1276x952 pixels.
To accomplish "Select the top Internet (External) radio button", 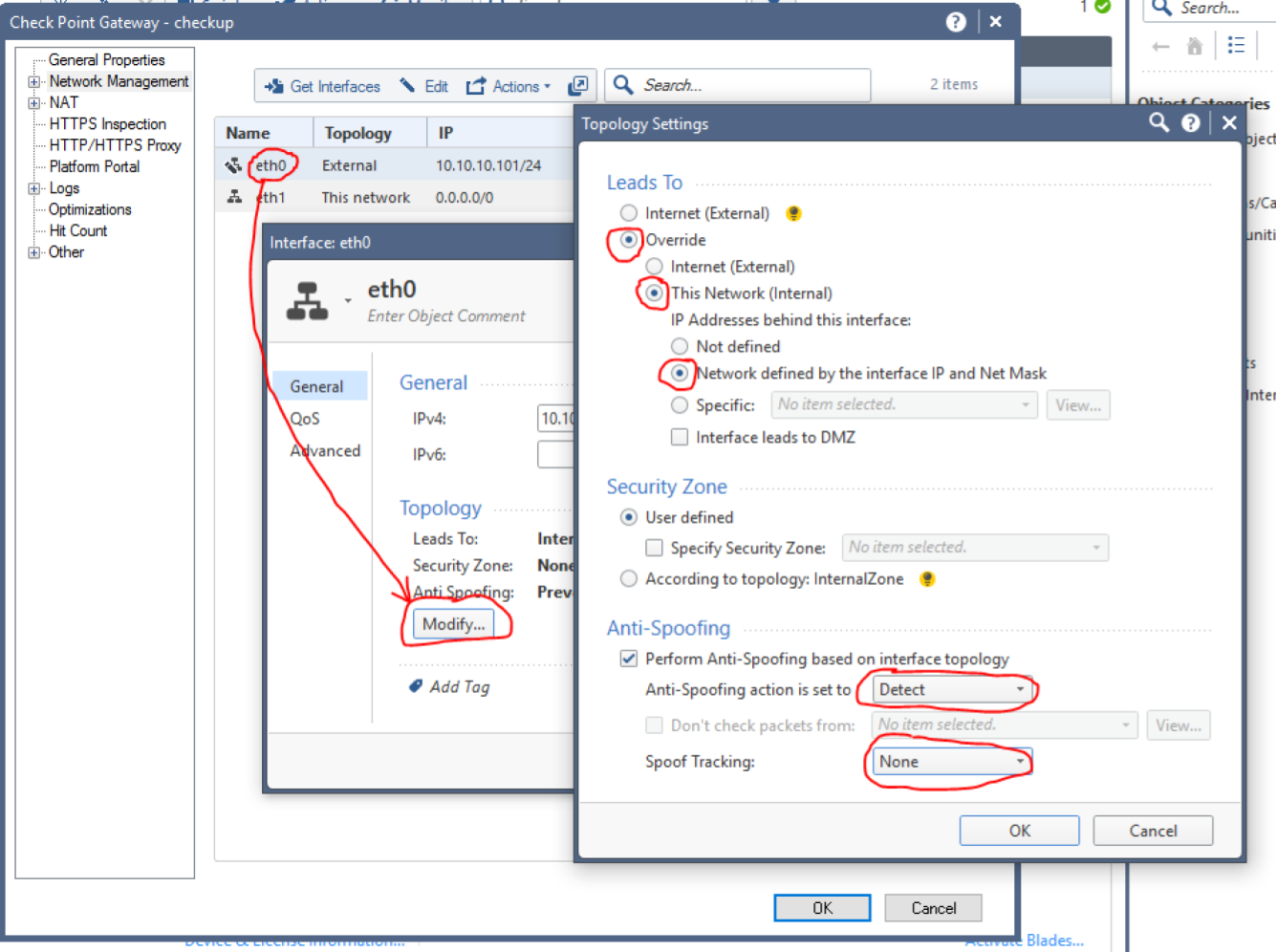I will pos(628,213).
